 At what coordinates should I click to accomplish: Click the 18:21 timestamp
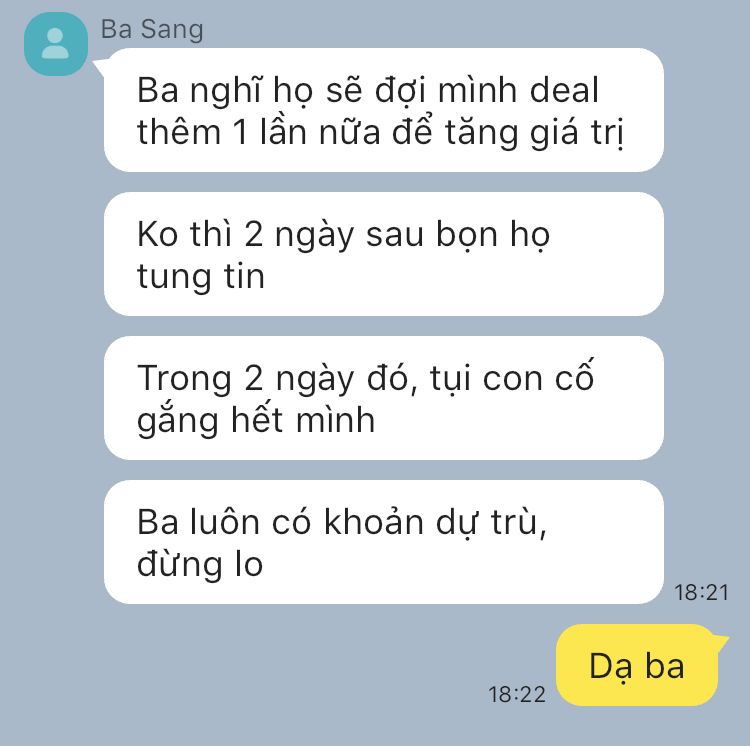pos(701,593)
